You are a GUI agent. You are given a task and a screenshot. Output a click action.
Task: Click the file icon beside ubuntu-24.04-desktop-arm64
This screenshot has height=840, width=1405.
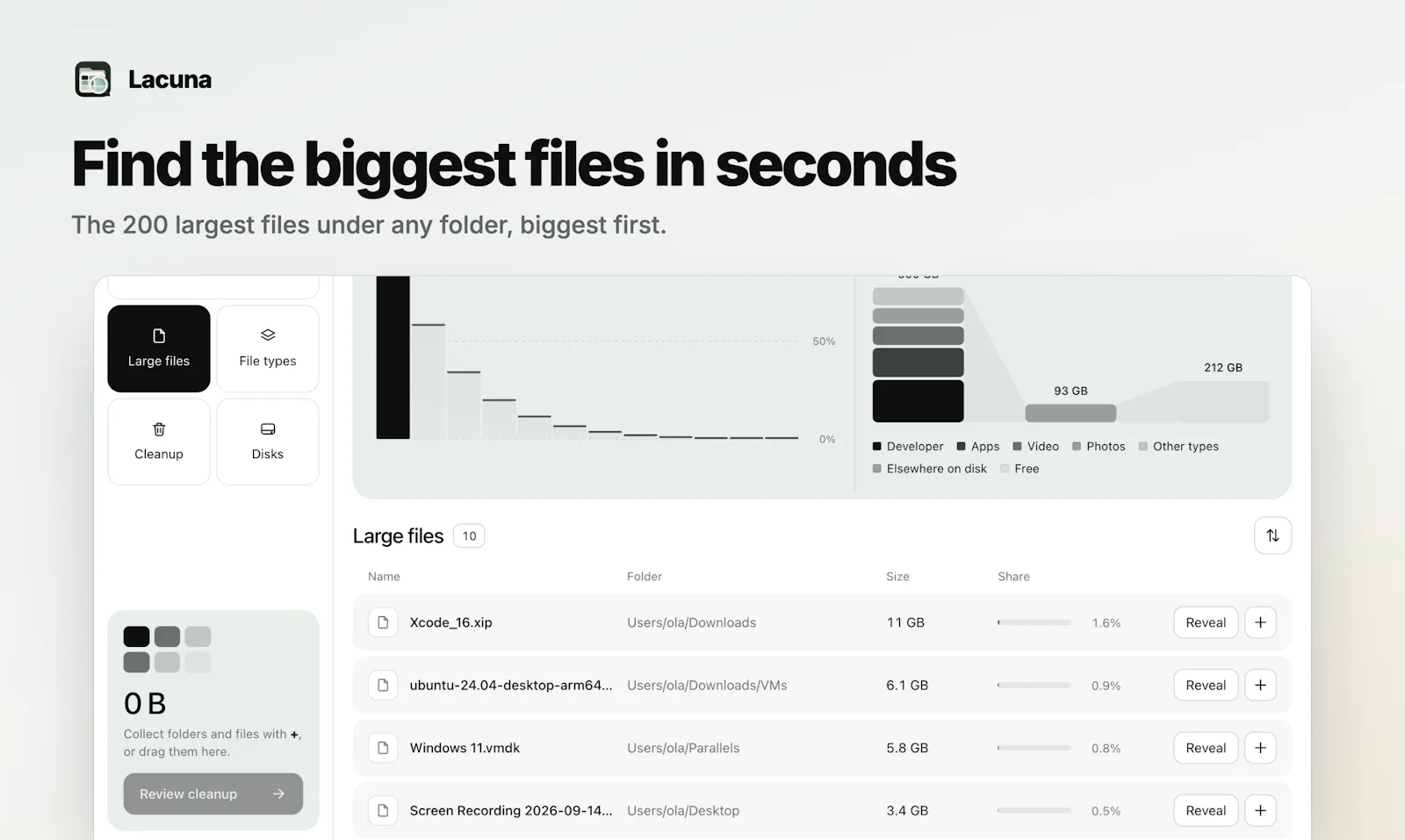pyautogui.click(x=383, y=686)
